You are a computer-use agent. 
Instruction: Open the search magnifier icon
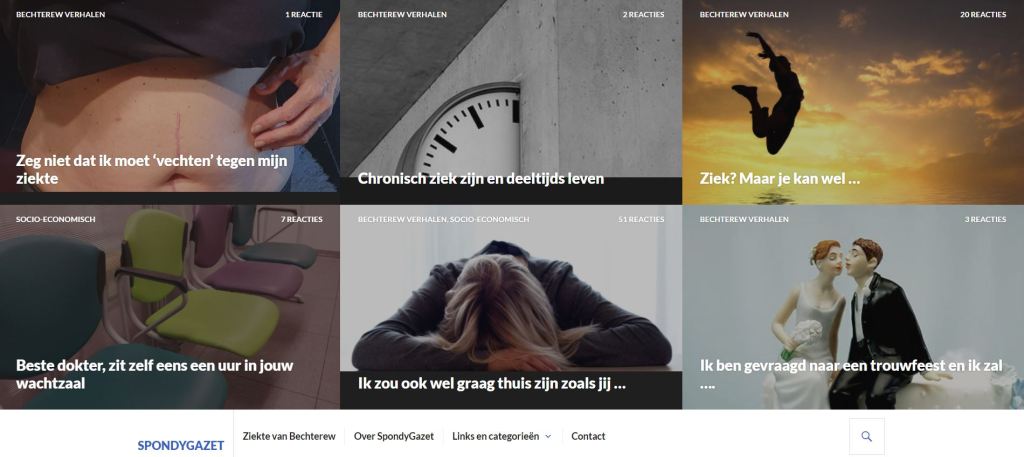point(867,436)
